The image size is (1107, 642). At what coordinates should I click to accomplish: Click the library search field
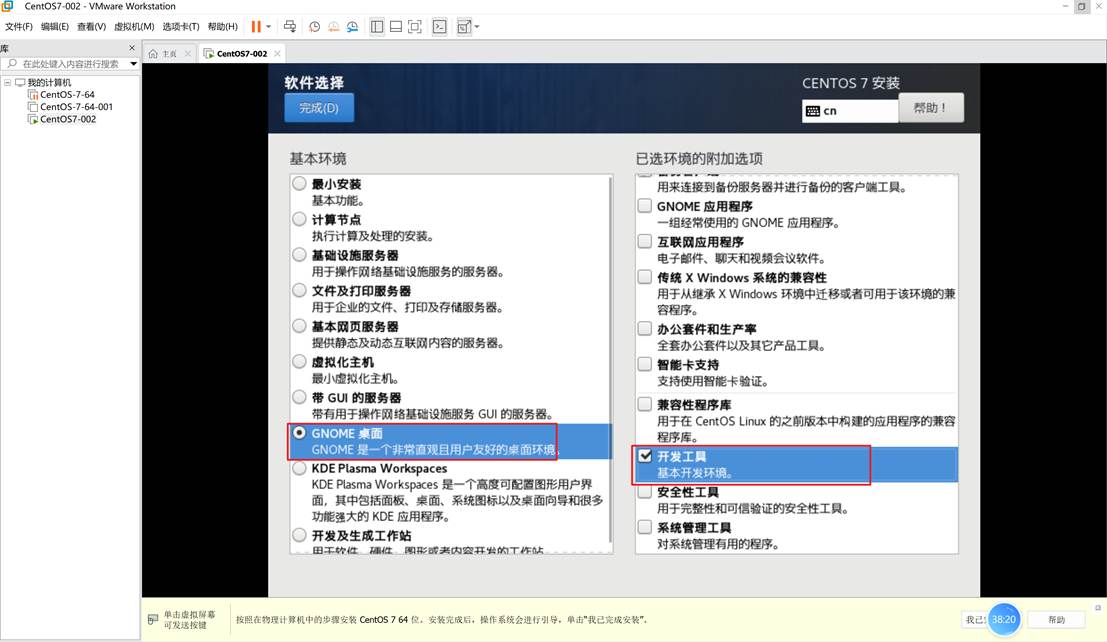(x=69, y=64)
